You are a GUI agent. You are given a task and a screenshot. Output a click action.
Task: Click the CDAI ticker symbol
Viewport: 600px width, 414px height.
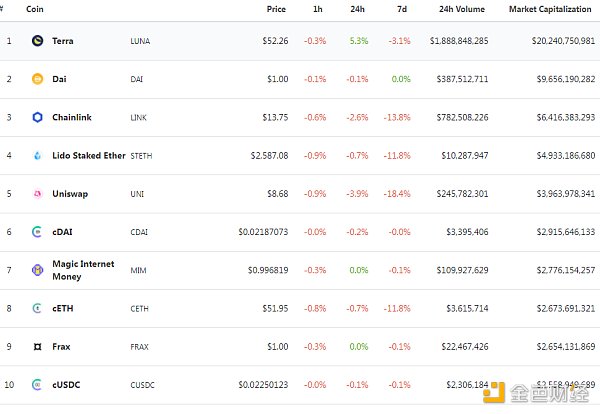(139, 232)
